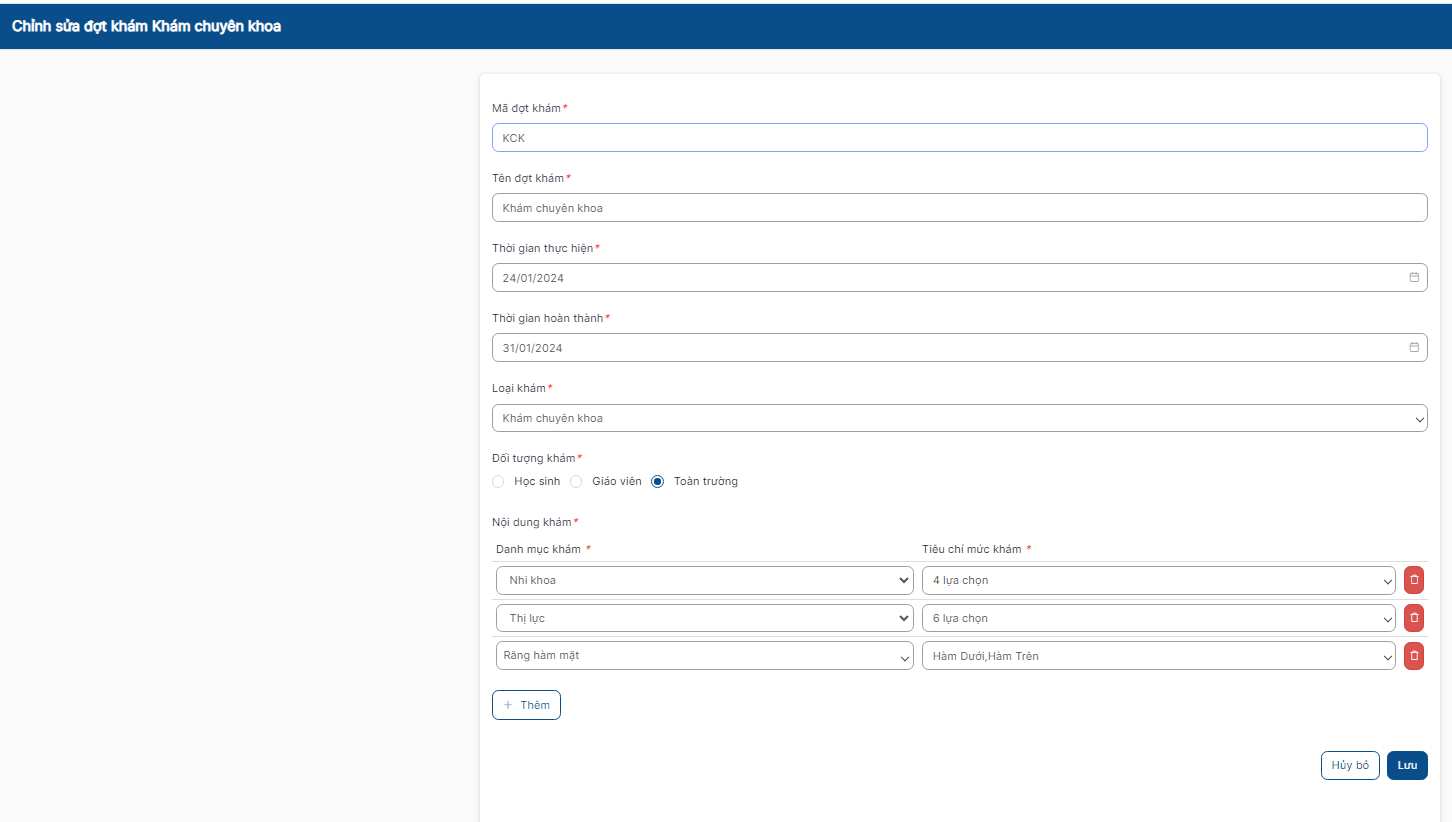
Task: Click the Thêm button to add row
Action: point(526,705)
